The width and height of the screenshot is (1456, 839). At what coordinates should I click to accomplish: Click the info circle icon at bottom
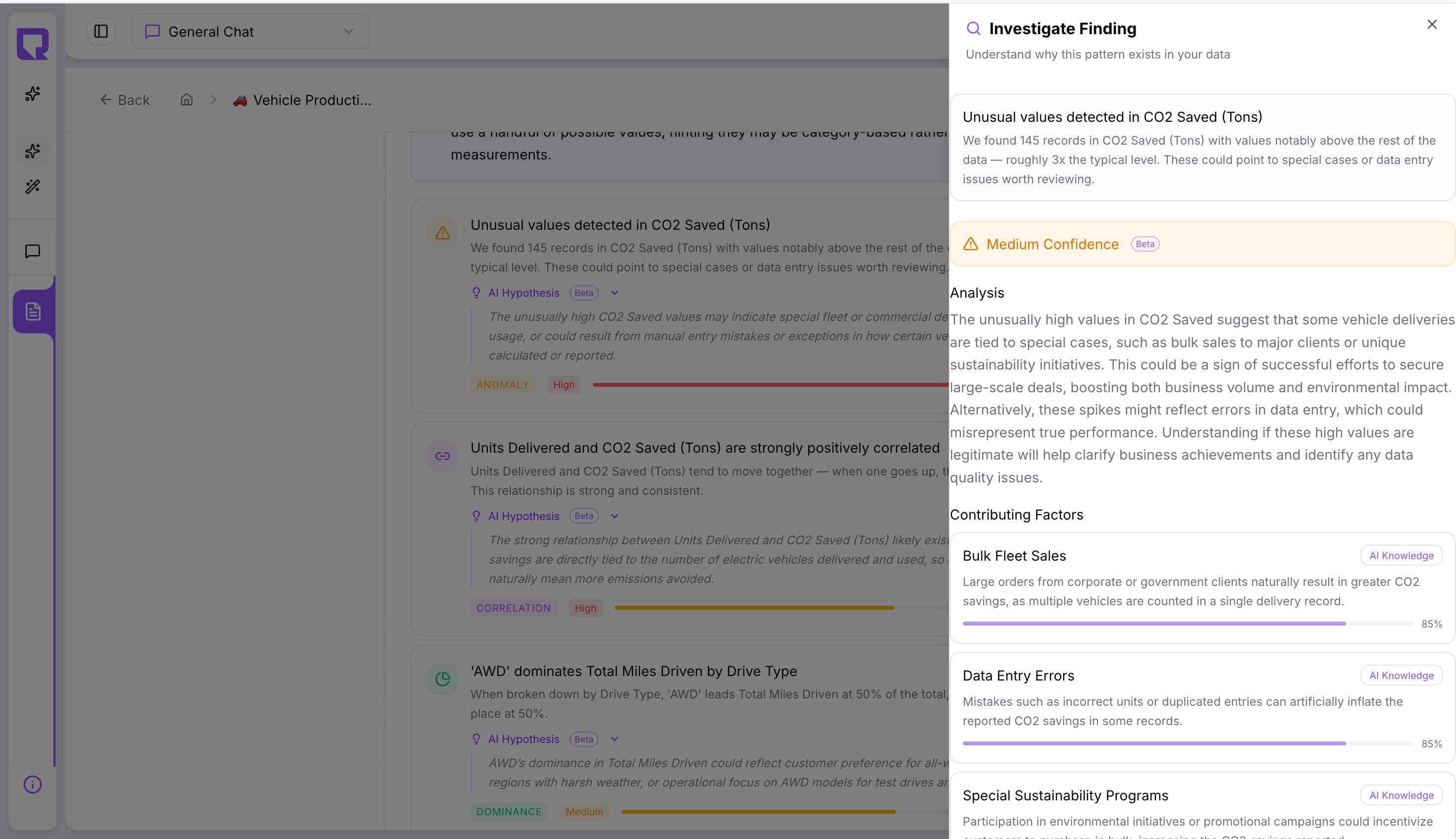tap(32, 784)
